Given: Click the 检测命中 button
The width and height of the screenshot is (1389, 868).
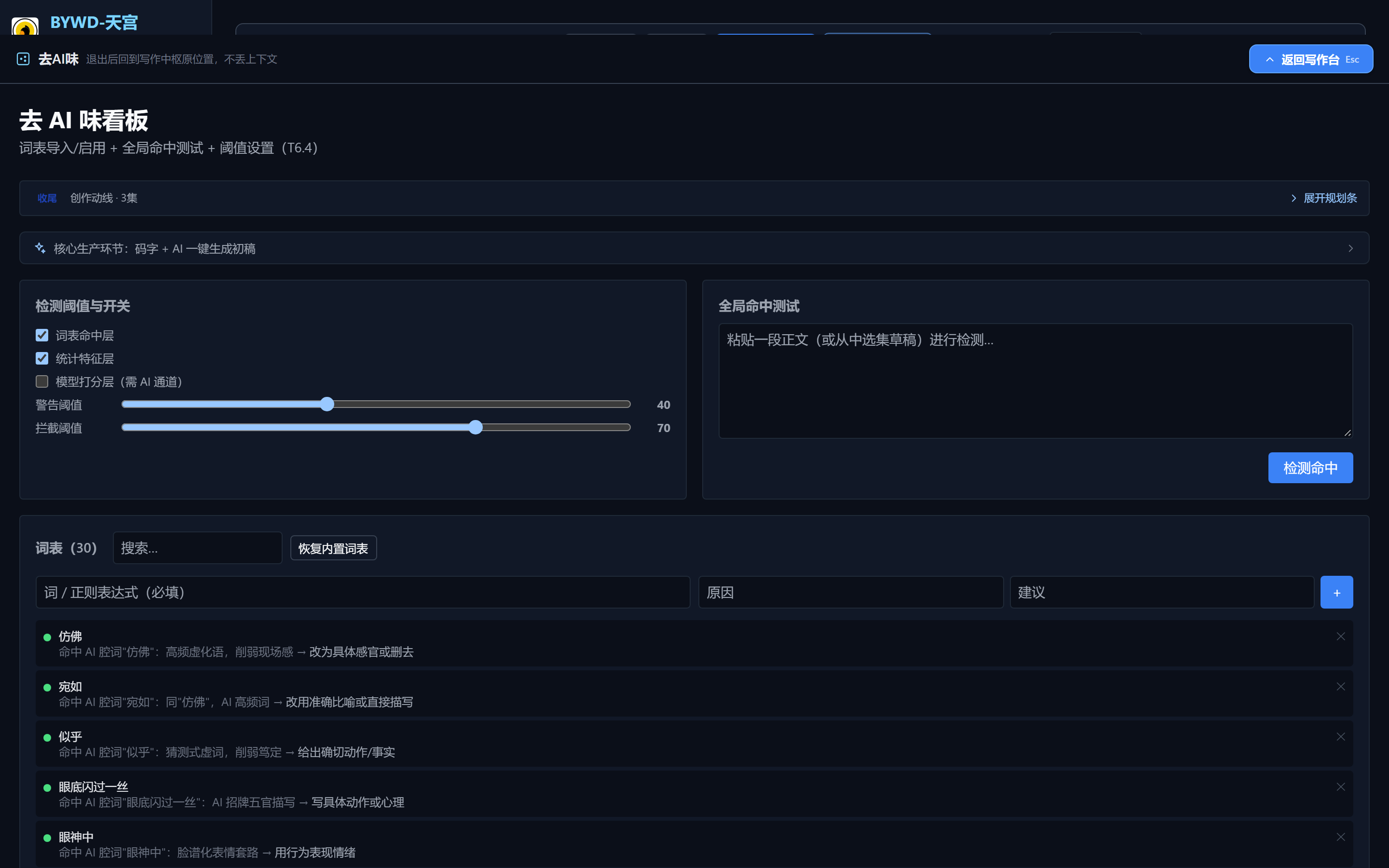Looking at the screenshot, I should pos(1310,468).
